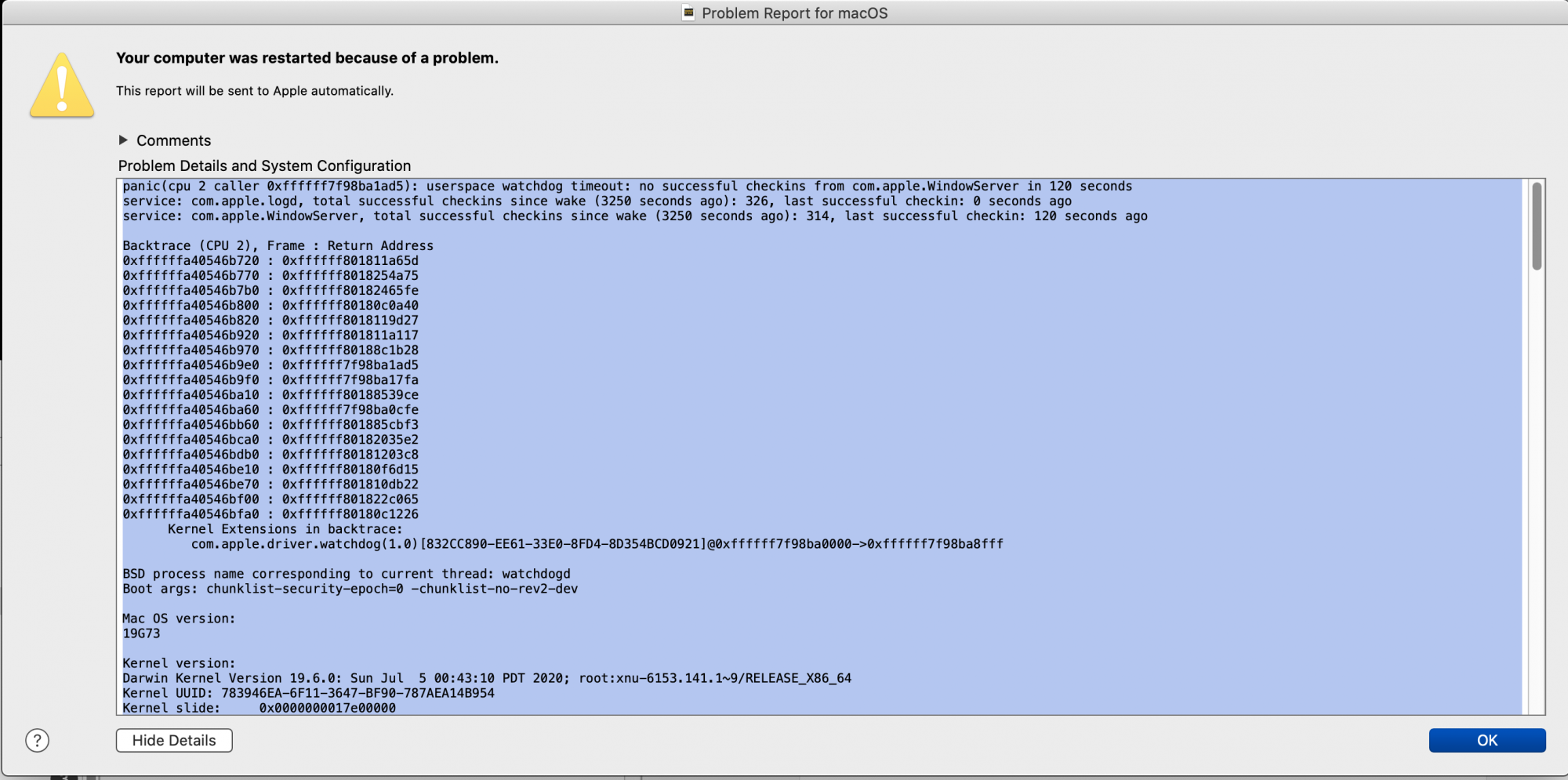Click backtrace row 0xffffffa40546bb60

(x=270, y=425)
